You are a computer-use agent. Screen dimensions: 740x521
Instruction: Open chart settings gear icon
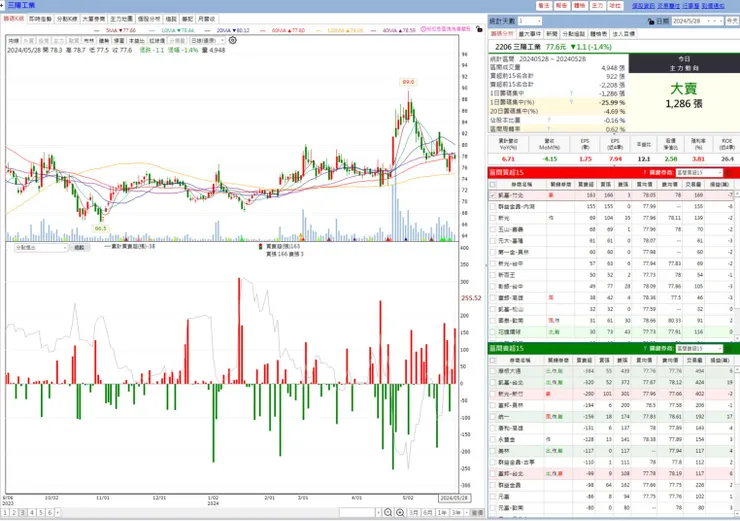pyautogui.click(x=232, y=41)
